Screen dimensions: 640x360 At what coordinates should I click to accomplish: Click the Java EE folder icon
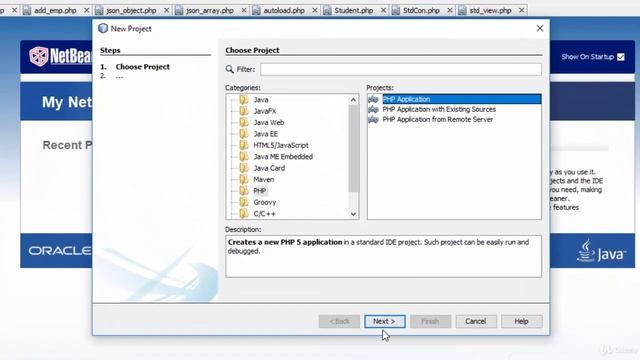point(244,134)
